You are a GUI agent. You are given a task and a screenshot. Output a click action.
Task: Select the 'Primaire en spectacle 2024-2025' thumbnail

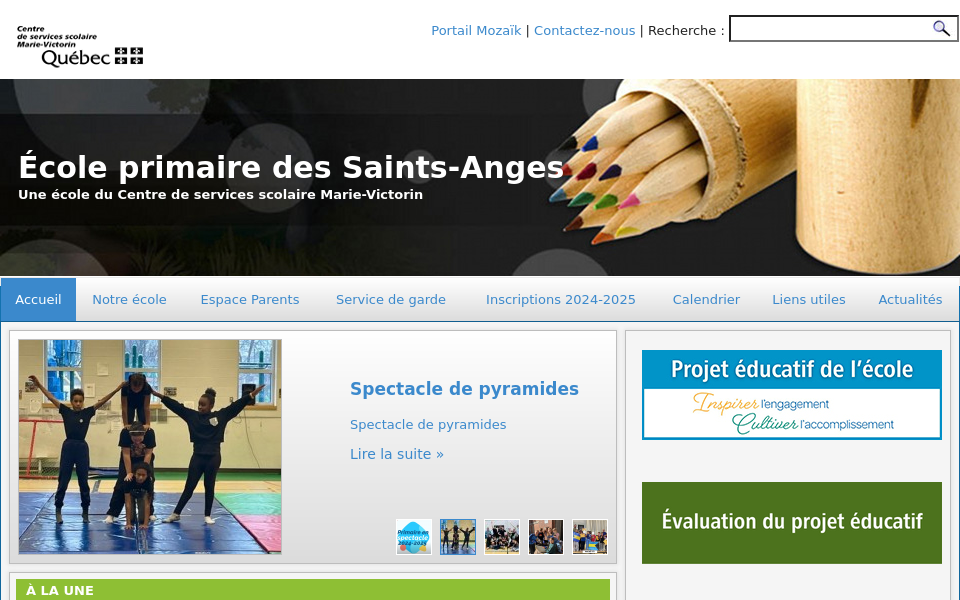(x=414, y=537)
